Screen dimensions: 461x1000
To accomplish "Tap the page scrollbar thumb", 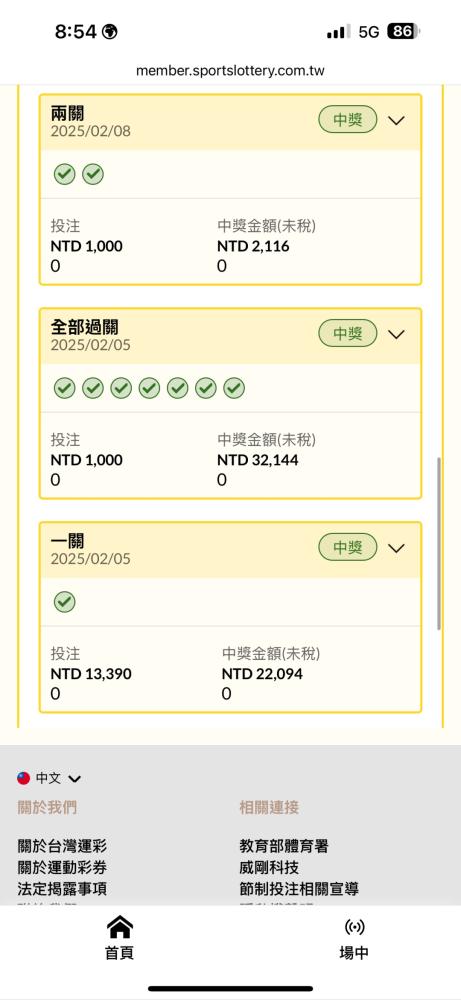I will coord(439,544).
